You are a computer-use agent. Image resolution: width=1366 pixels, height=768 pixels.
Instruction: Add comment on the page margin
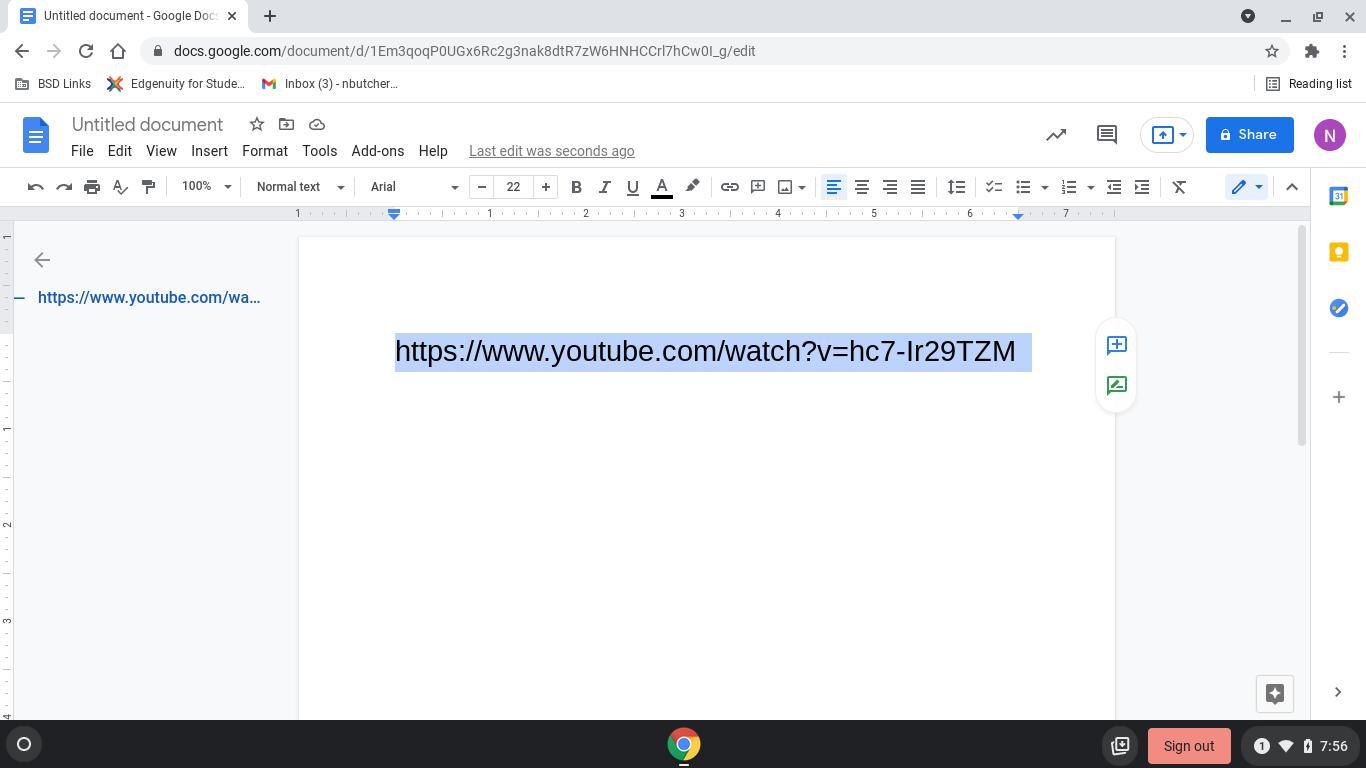pyautogui.click(x=1117, y=345)
